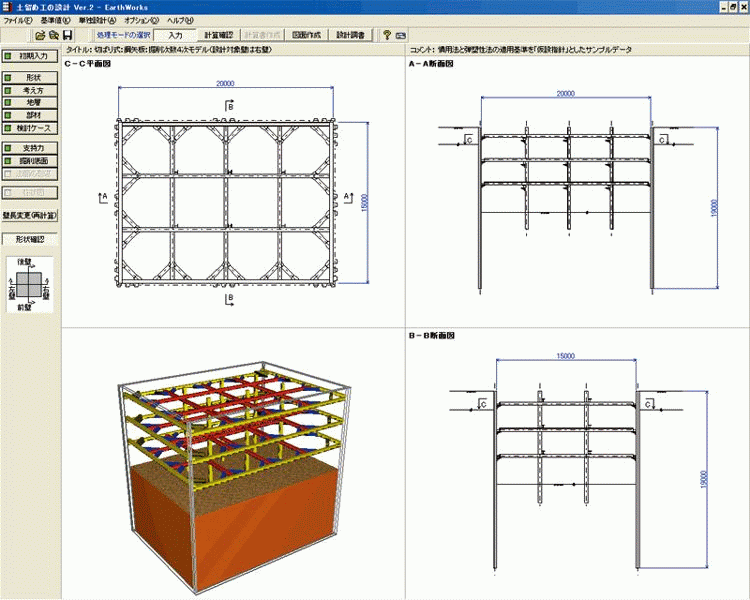Click the wall direction diagram thumbnail
Viewport: 750px width, 600px height.
coord(29,283)
